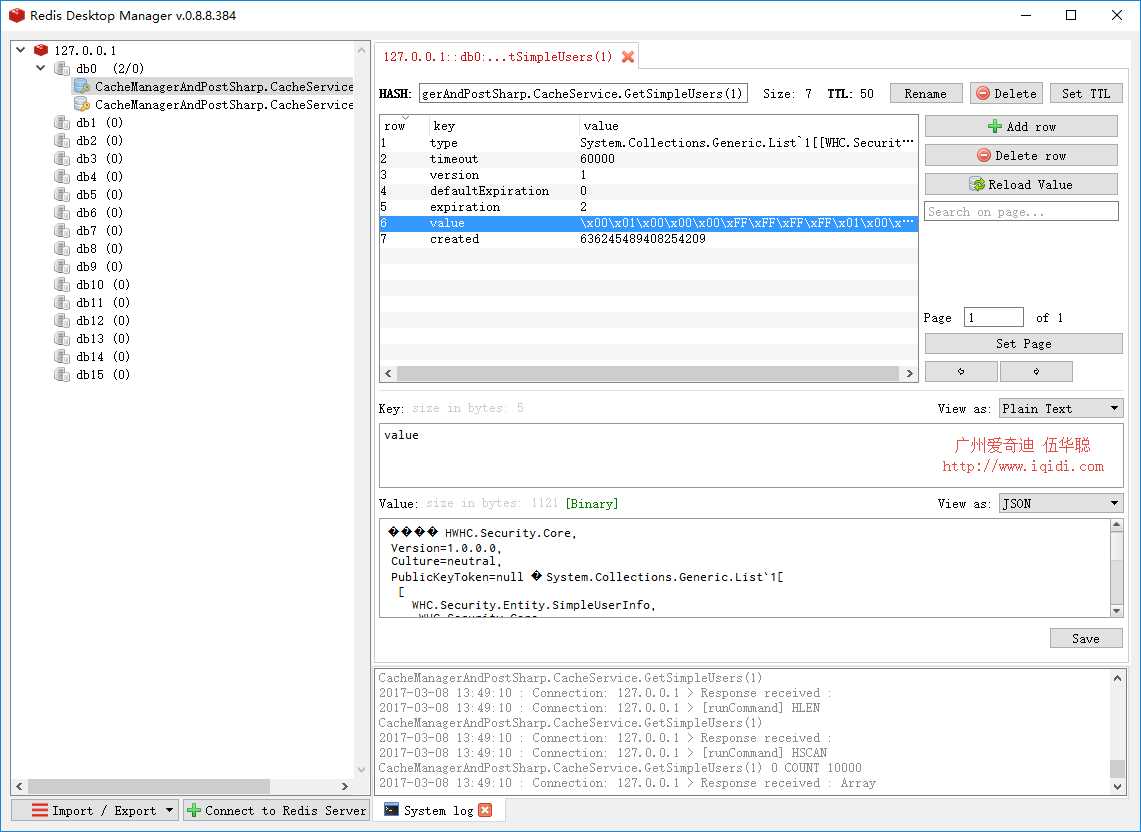Click the db2 database icon

tap(63, 140)
